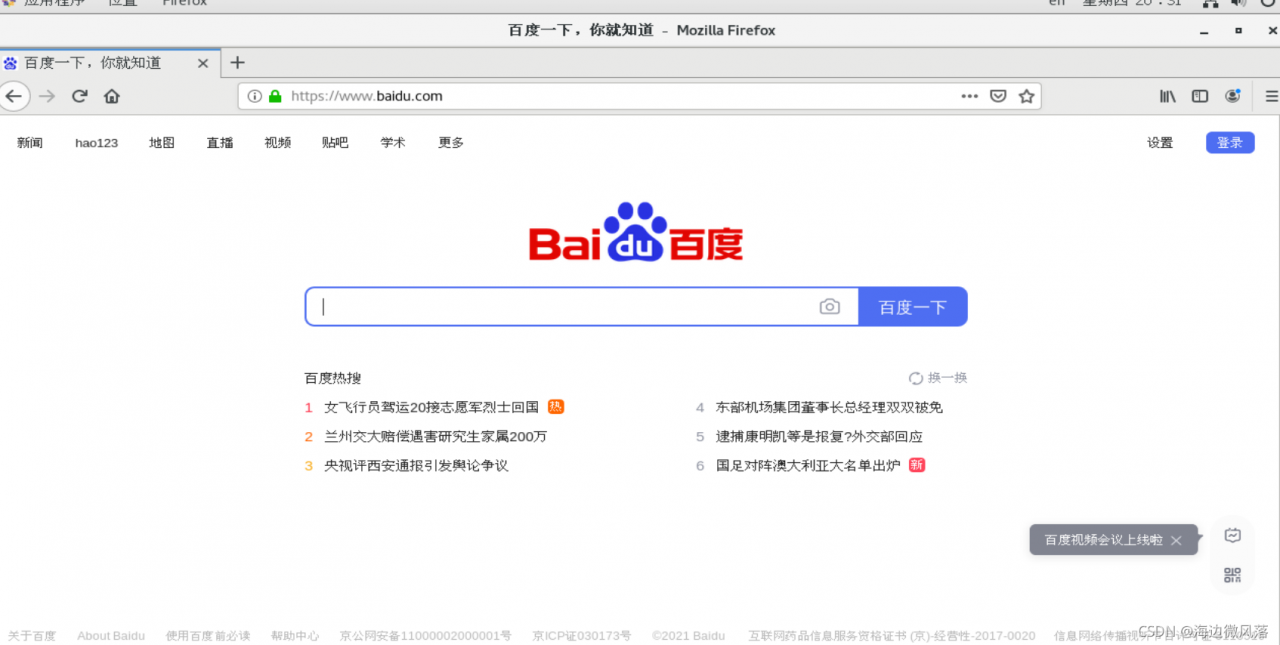
Task: Click the address bar URL
Action: pyautogui.click(x=366, y=96)
